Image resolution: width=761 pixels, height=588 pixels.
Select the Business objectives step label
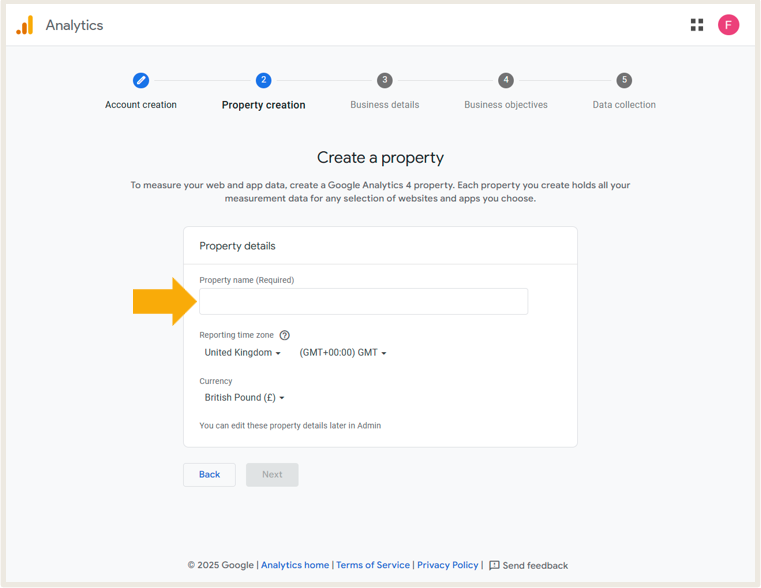pos(506,105)
